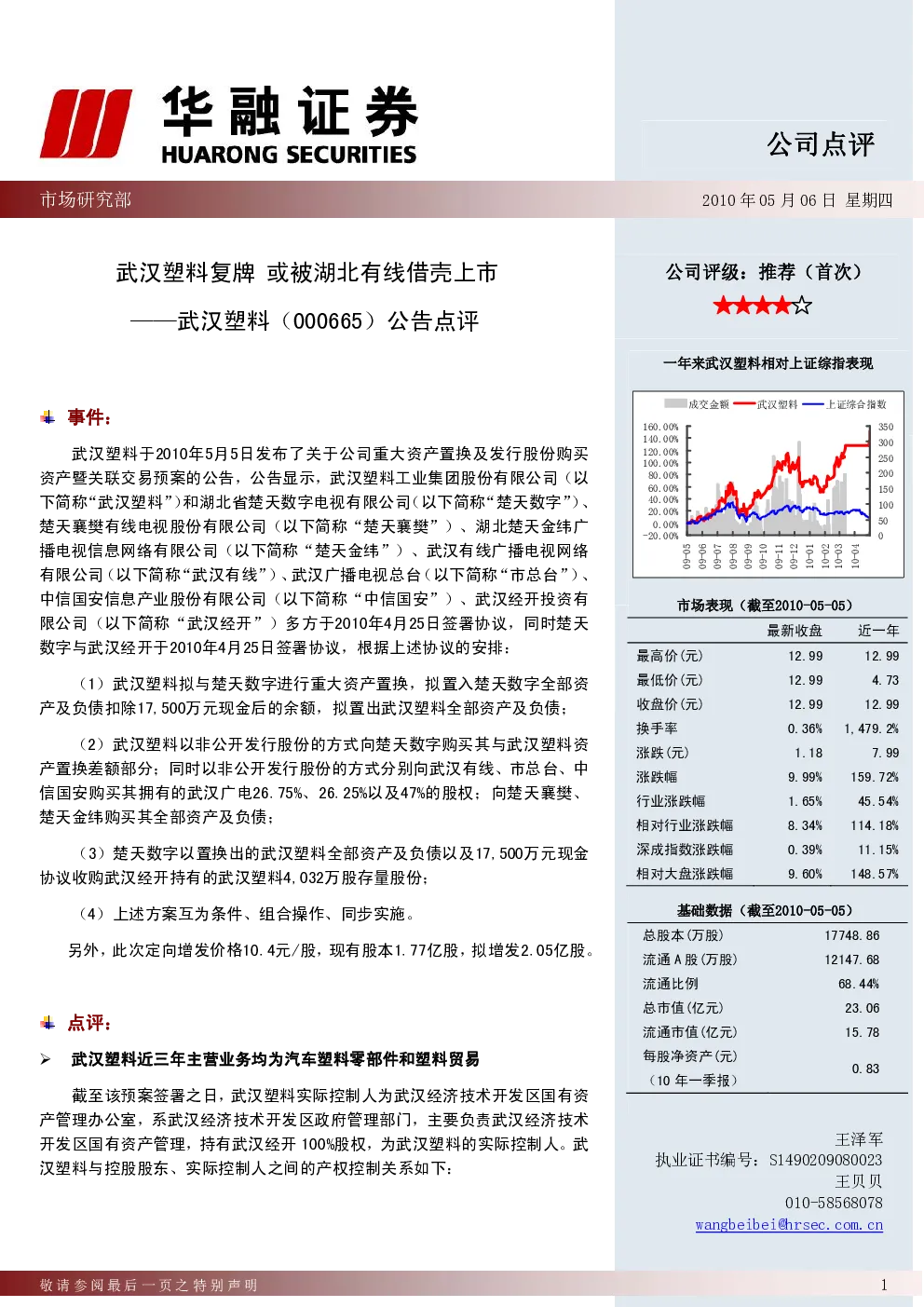Click the 12147.68 value
The width and height of the screenshot is (924, 1307).
pyautogui.click(x=851, y=960)
